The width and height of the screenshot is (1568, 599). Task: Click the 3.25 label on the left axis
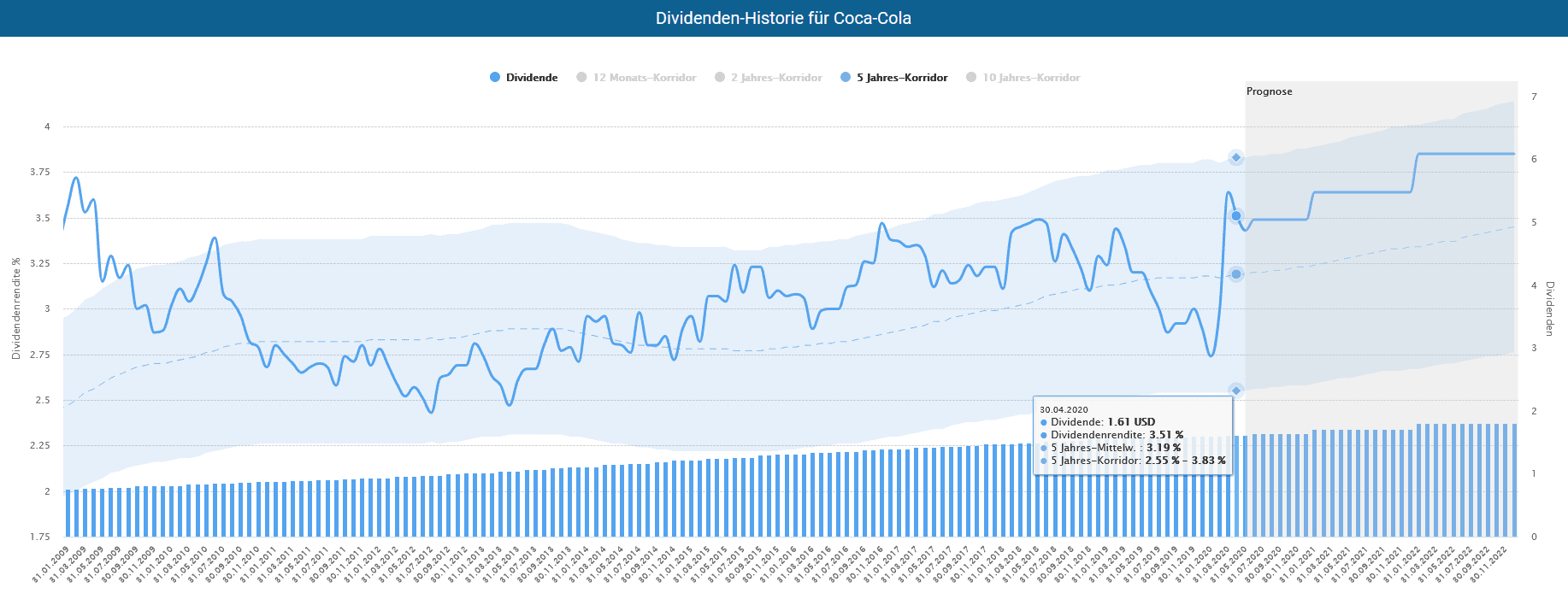pos(40,263)
